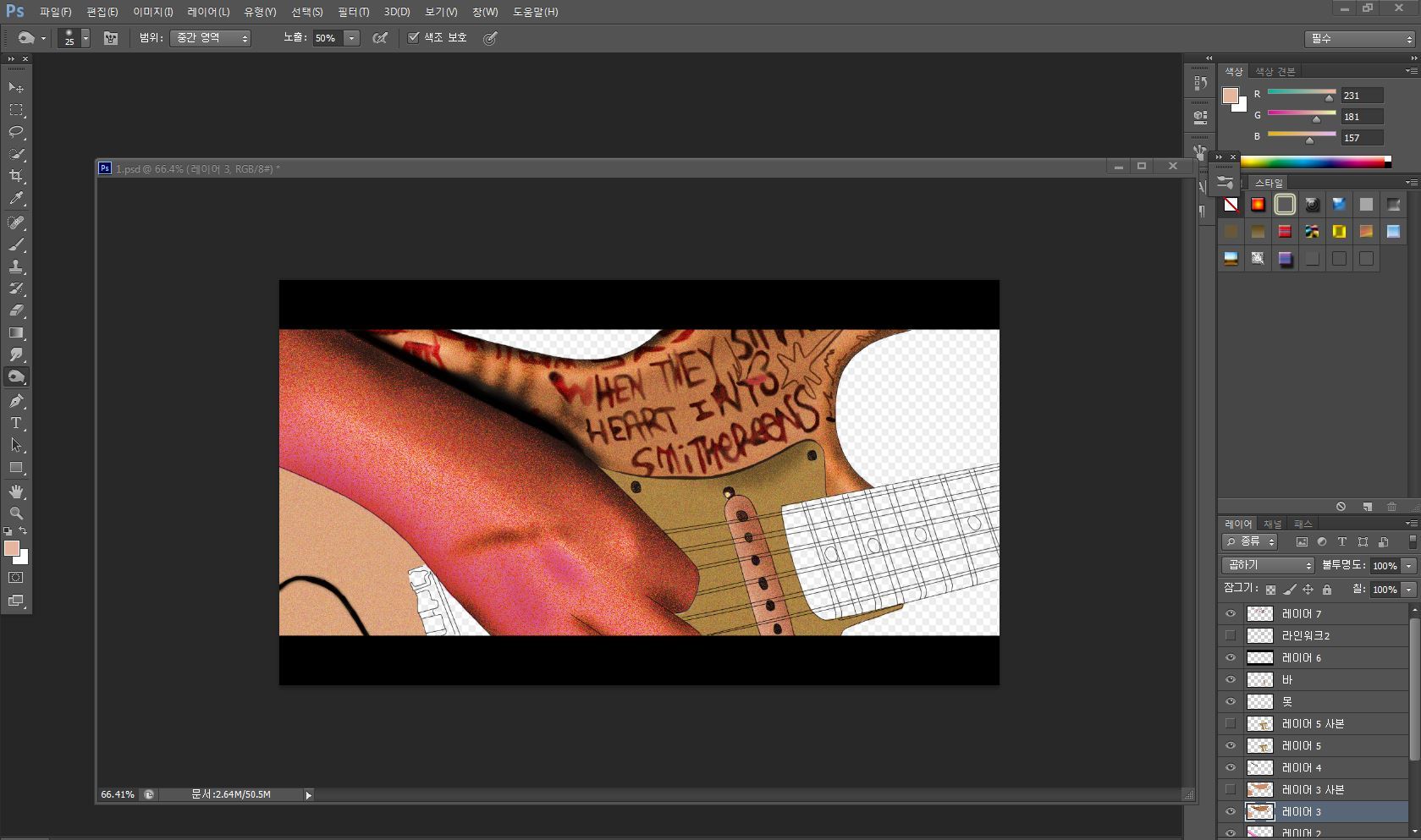
Task: Select the History Brush tool
Action: tap(16, 288)
